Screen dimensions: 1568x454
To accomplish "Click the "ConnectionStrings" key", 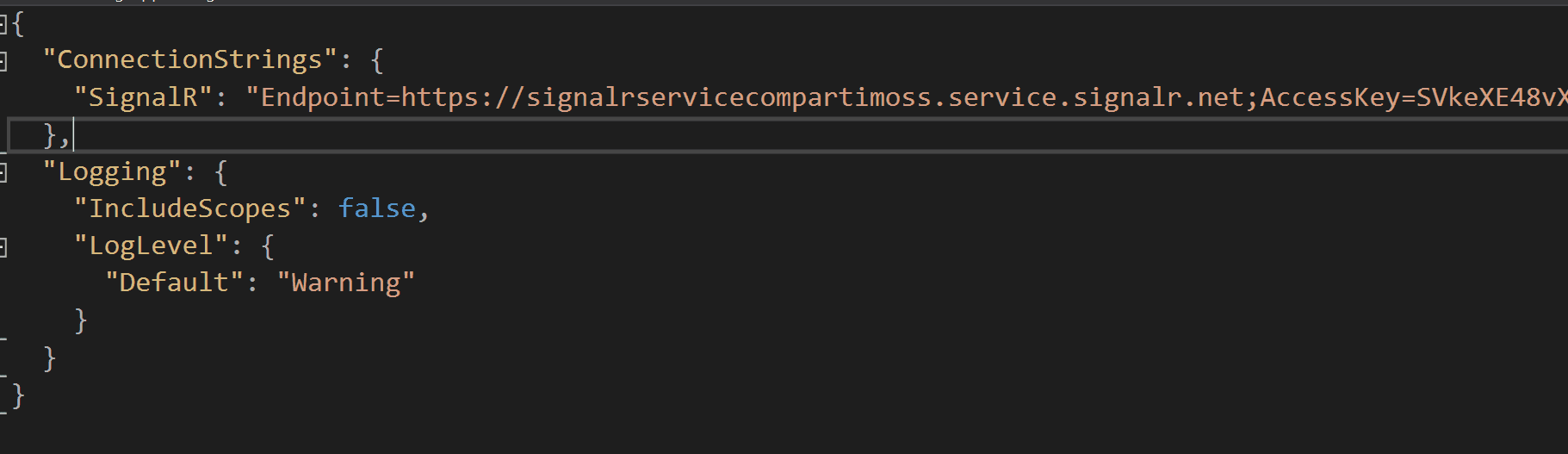I will coord(189,59).
